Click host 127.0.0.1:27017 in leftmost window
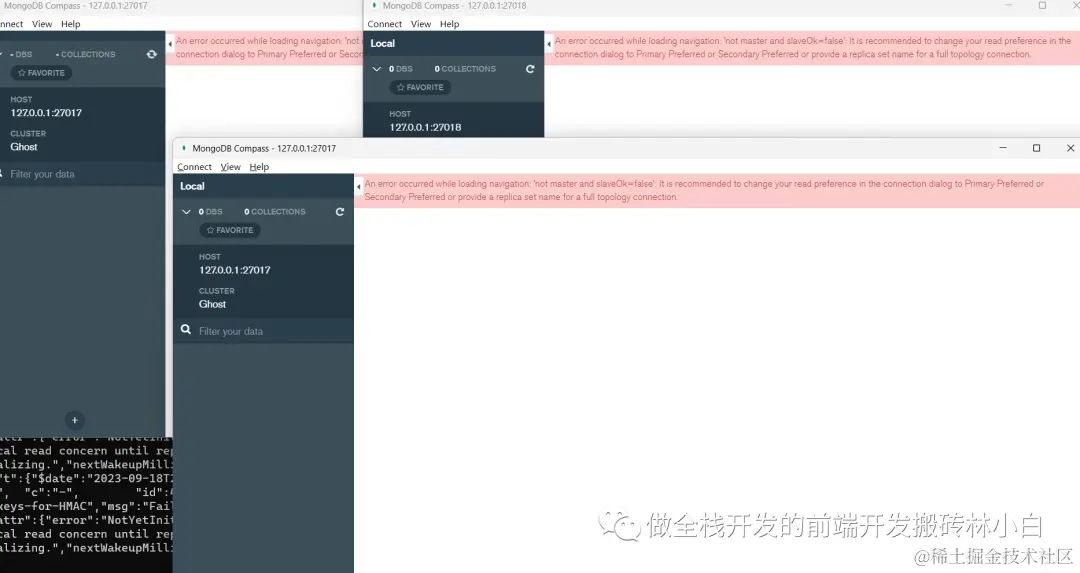The image size is (1080, 573). click(x=46, y=113)
